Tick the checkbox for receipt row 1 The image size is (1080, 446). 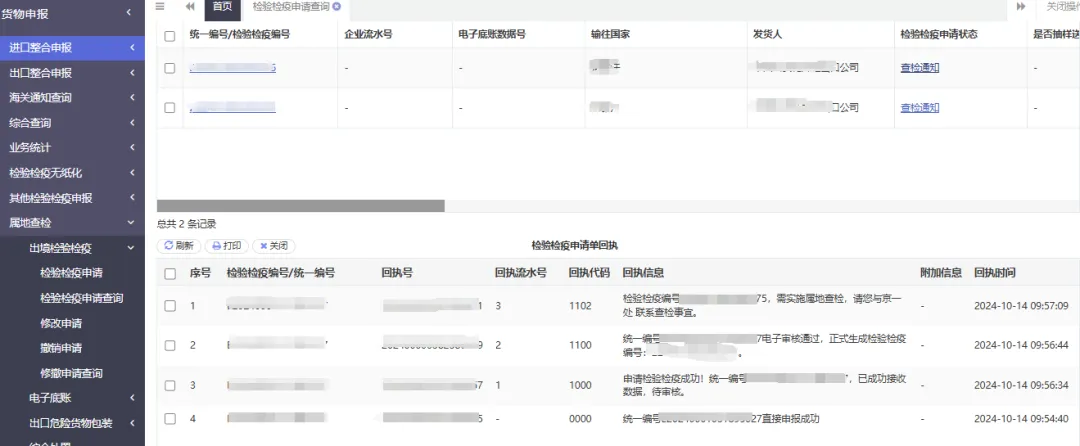click(x=170, y=306)
